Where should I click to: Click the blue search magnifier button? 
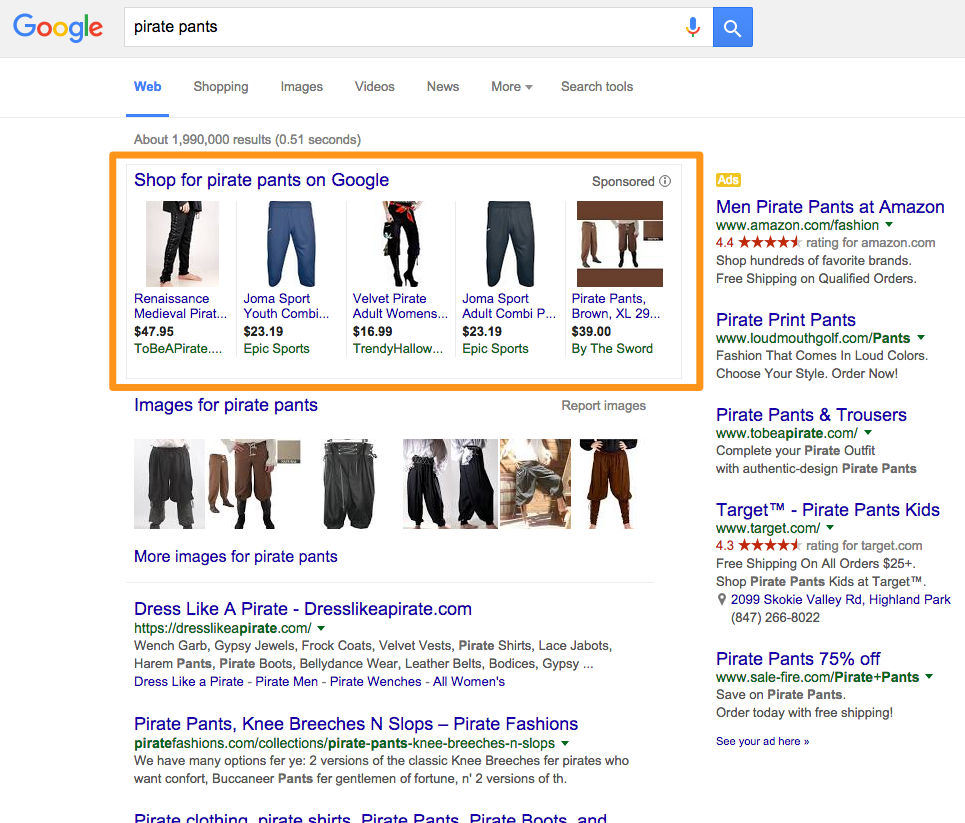click(732, 27)
